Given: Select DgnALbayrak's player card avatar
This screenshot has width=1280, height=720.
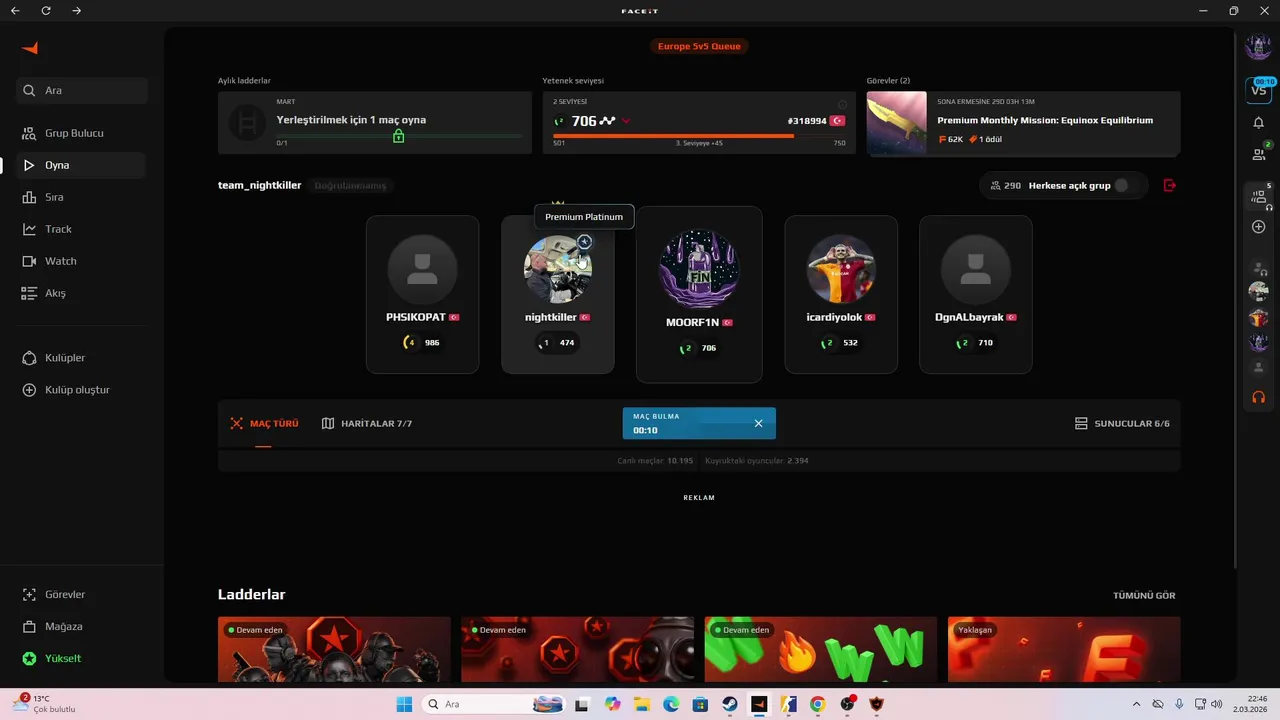Looking at the screenshot, I should 975,269.
